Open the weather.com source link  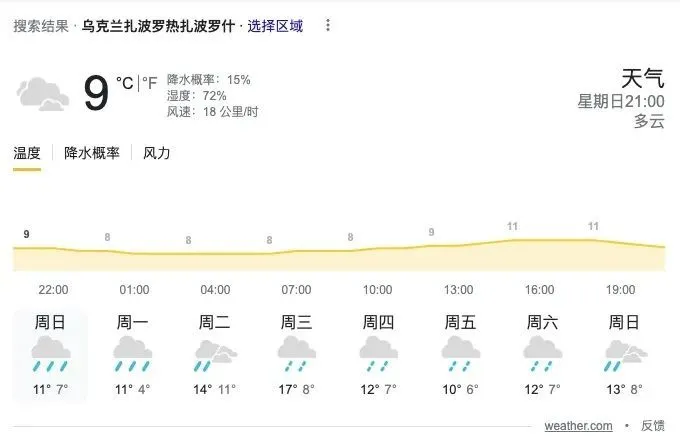tap(578, 426)
